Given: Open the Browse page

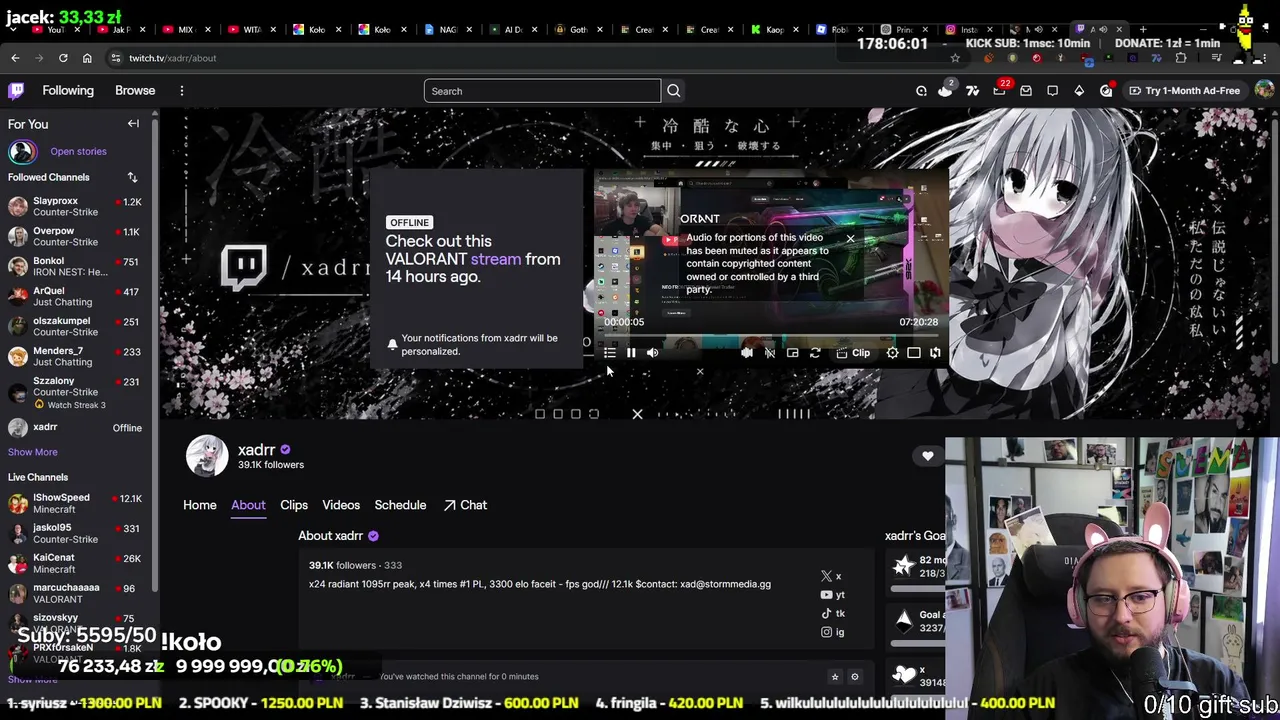Looking at the screenshot, I should click(x=135, y=91).
